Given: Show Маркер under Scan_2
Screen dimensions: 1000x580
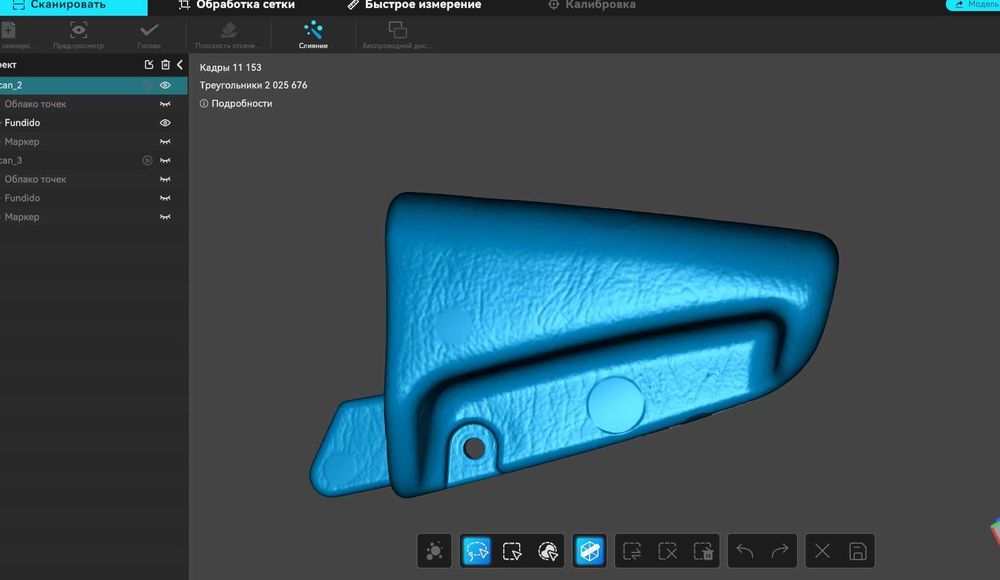Looking at the screenshot, I should pyautogui.click(x=165, y=142).
